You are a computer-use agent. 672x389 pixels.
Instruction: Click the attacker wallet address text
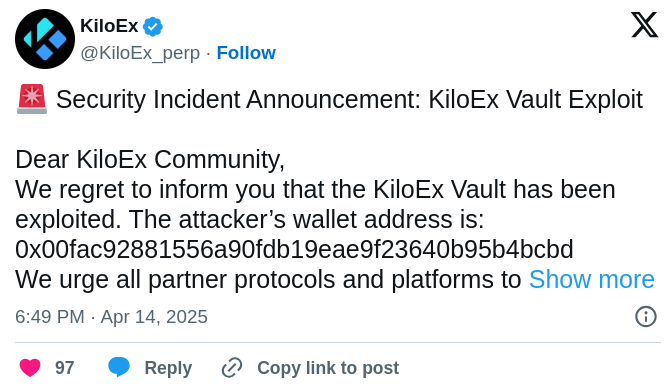point(294,250)
